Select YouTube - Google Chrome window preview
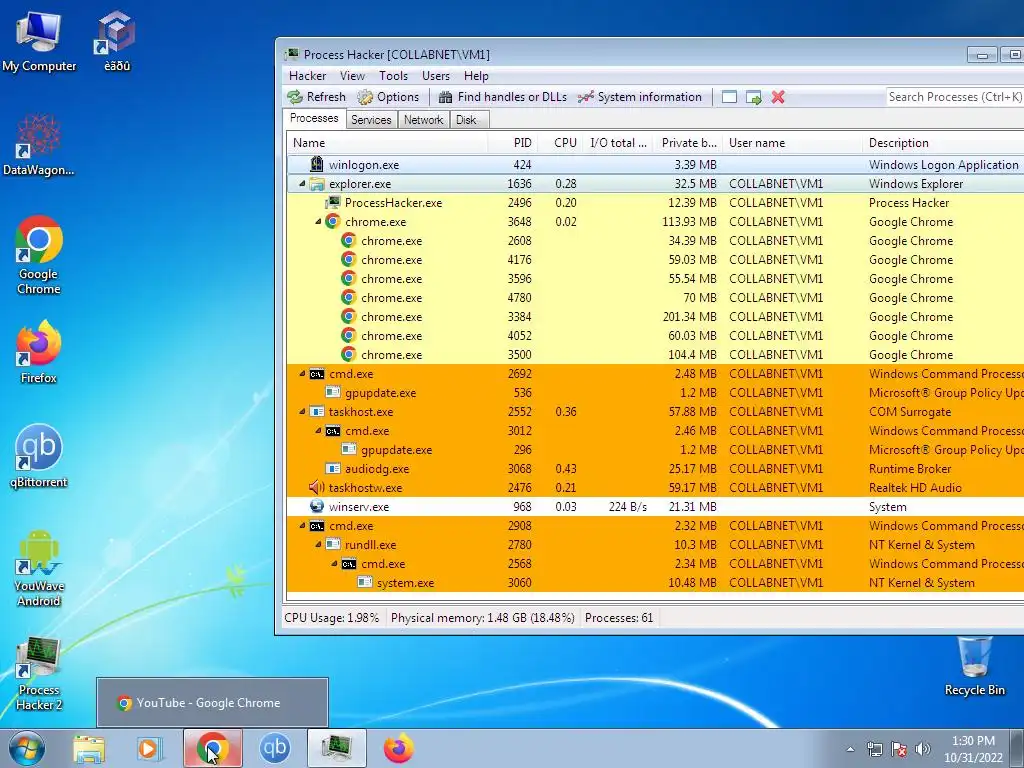Image resolution: width=1024 pixels, height=768 pixels. click(212, 703)
